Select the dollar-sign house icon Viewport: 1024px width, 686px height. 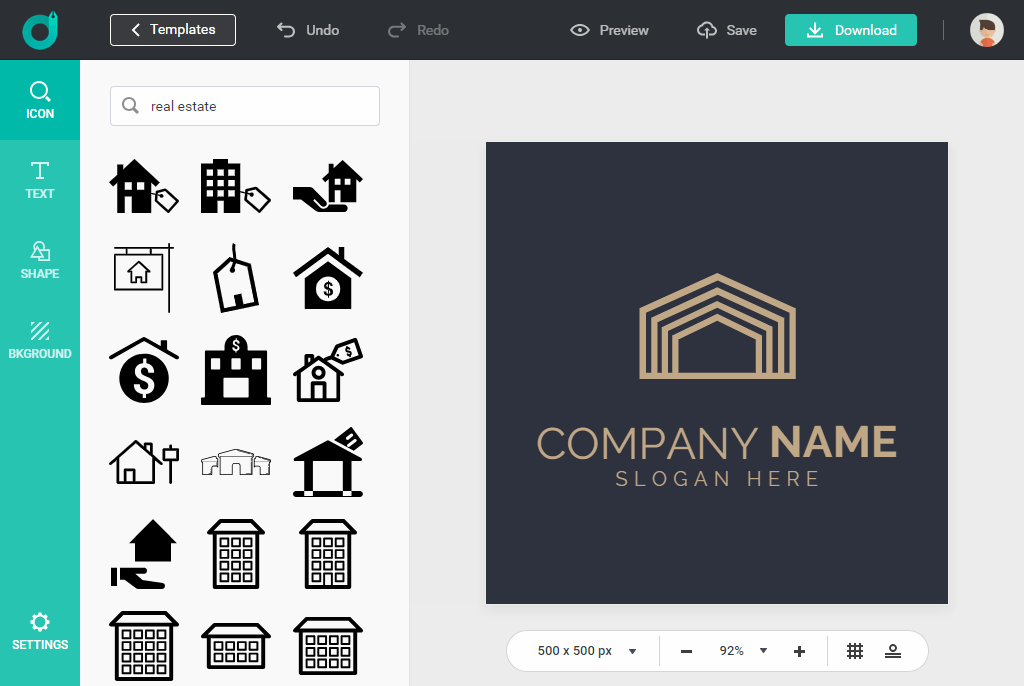coord(328,278)
